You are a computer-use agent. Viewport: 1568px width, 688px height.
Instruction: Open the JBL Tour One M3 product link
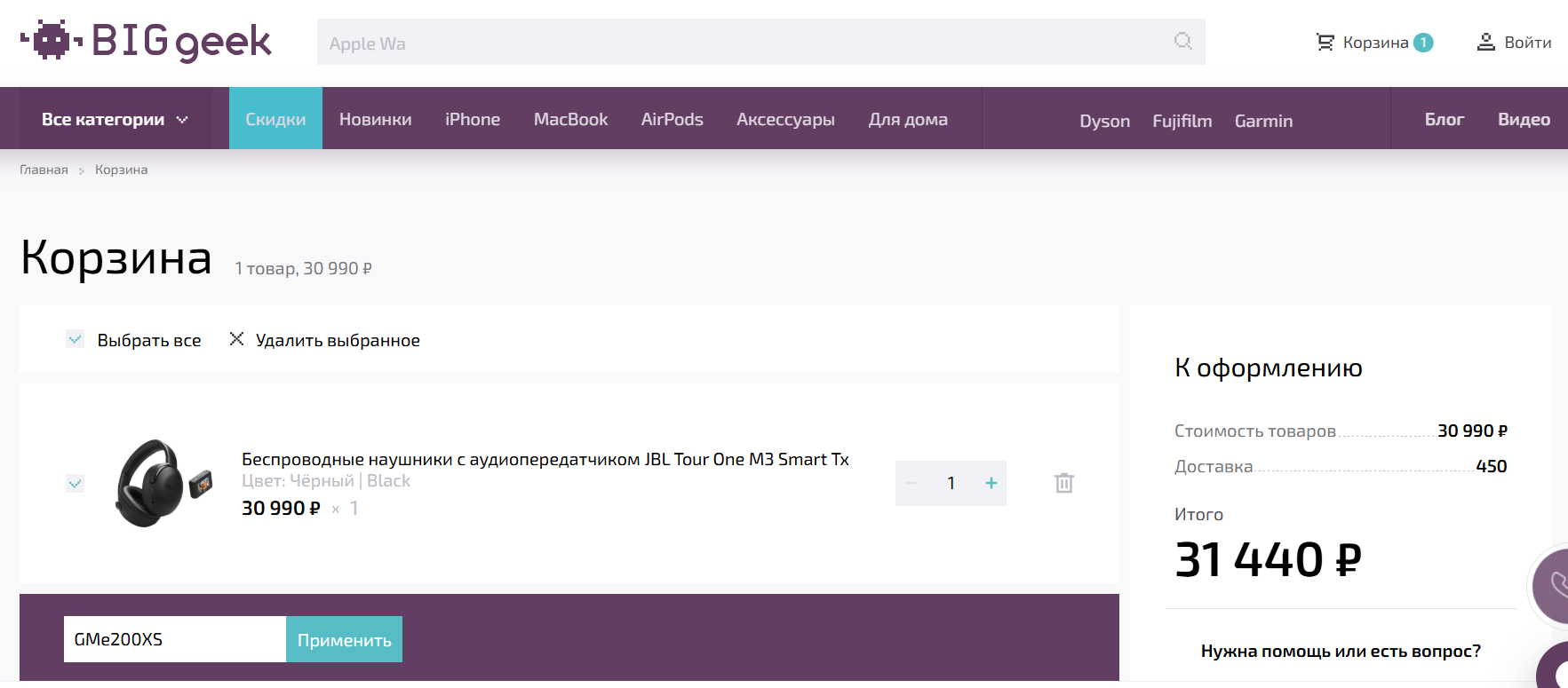[x=545, y=459]
